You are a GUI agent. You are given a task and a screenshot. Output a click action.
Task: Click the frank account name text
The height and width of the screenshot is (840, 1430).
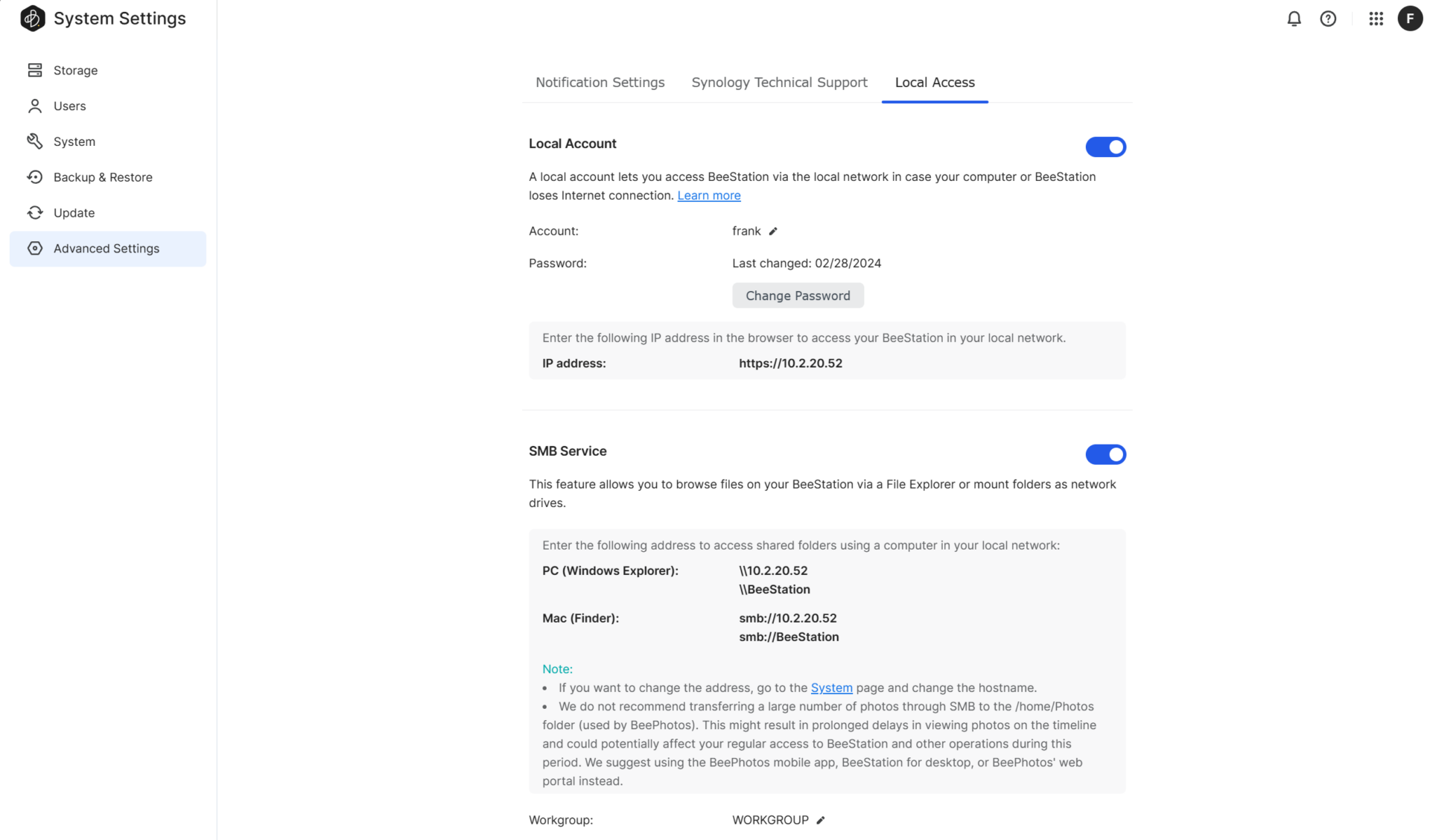[x=746, y=232]
